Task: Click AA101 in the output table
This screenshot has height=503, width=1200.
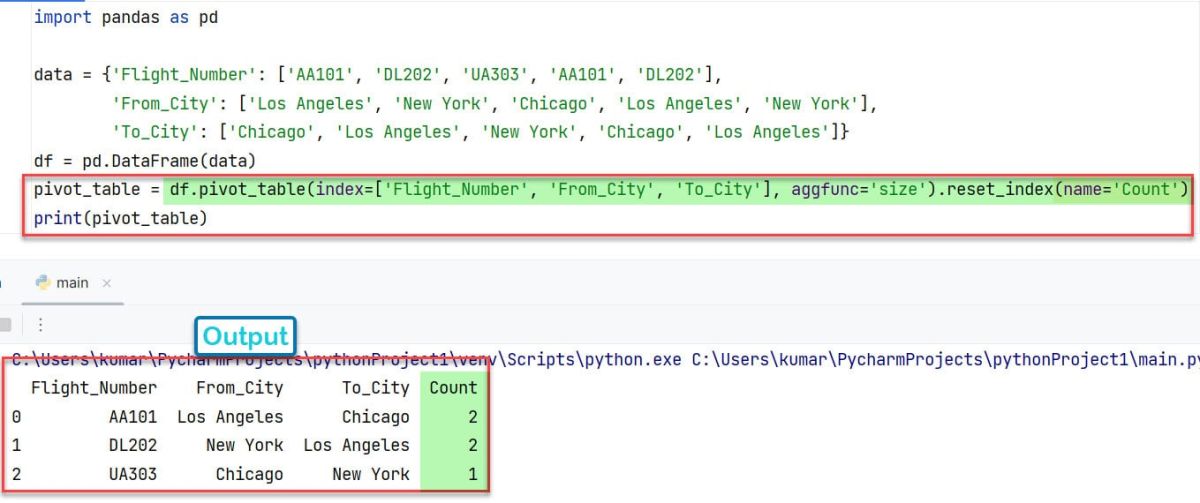Action: tap(133, 417)
